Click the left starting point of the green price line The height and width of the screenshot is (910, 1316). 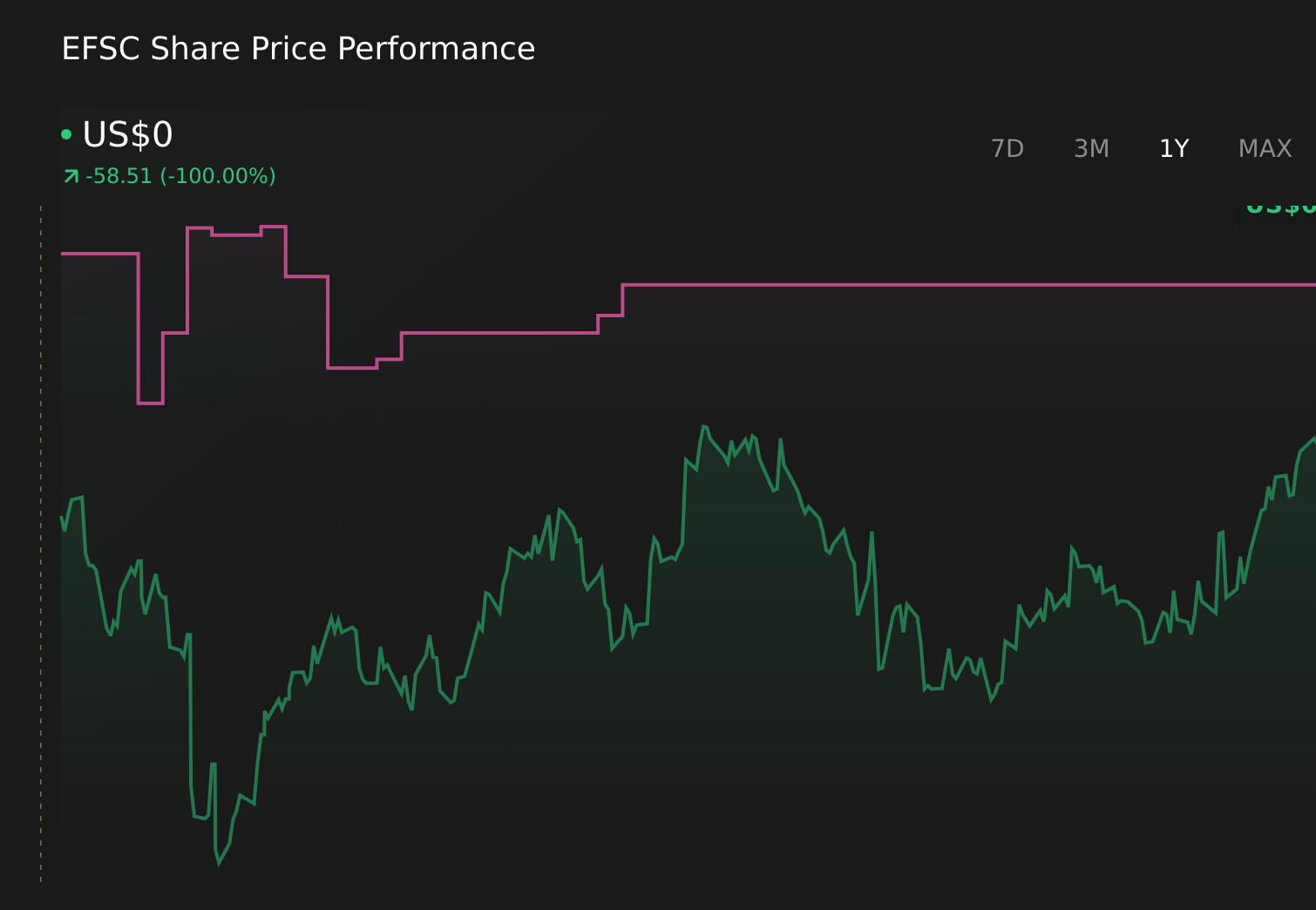tap(62, 518)
